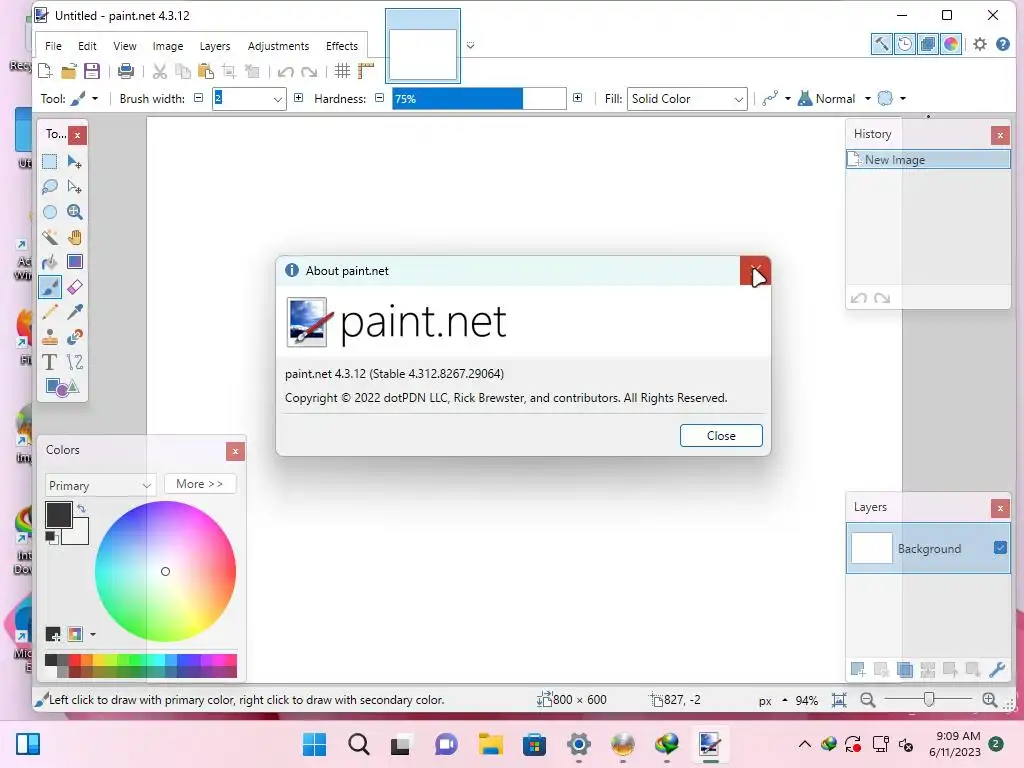Toggle the History window button
Image resolution: width=1024 pixels, height=768 pixels.
click(904, 44)
